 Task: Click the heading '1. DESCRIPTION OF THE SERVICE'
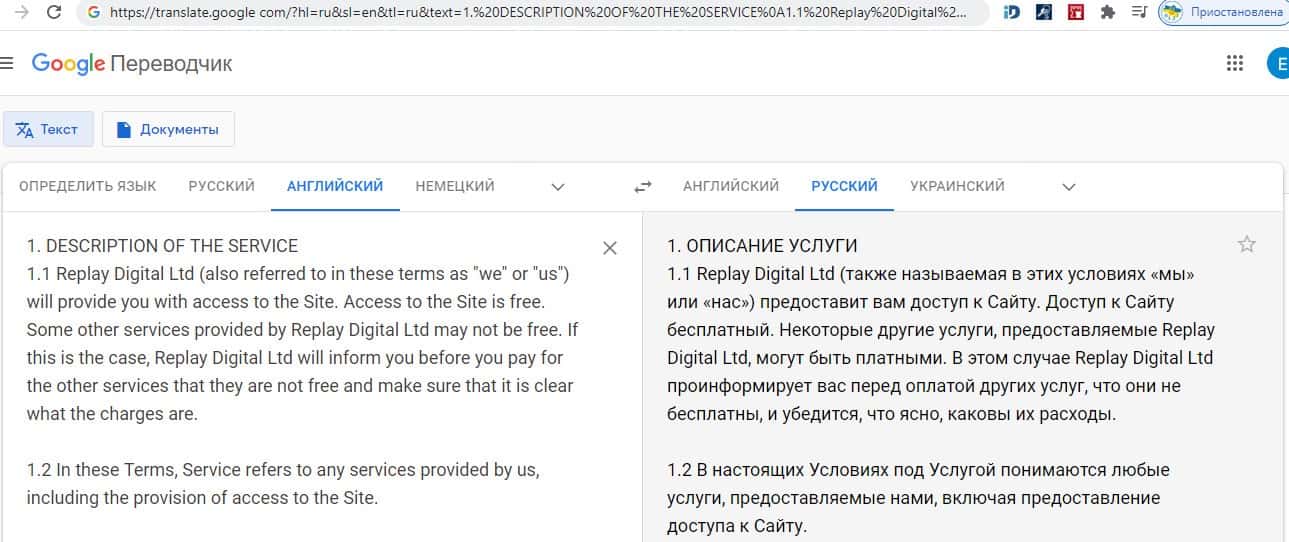162,246
